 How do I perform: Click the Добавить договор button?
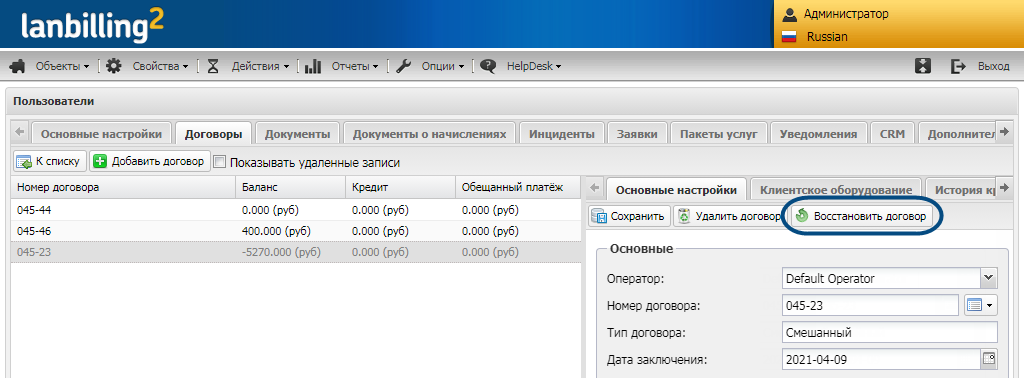[x=150, y=161]
